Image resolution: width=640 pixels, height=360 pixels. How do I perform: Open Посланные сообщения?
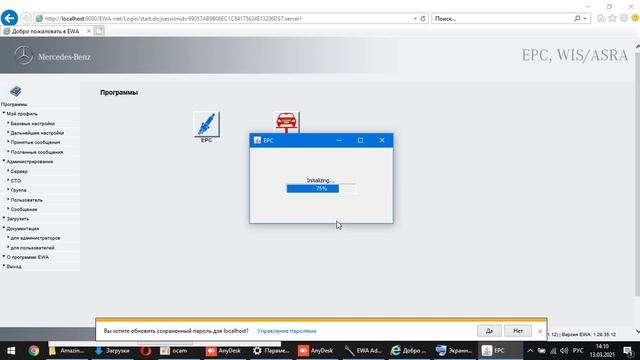[37, 152]
